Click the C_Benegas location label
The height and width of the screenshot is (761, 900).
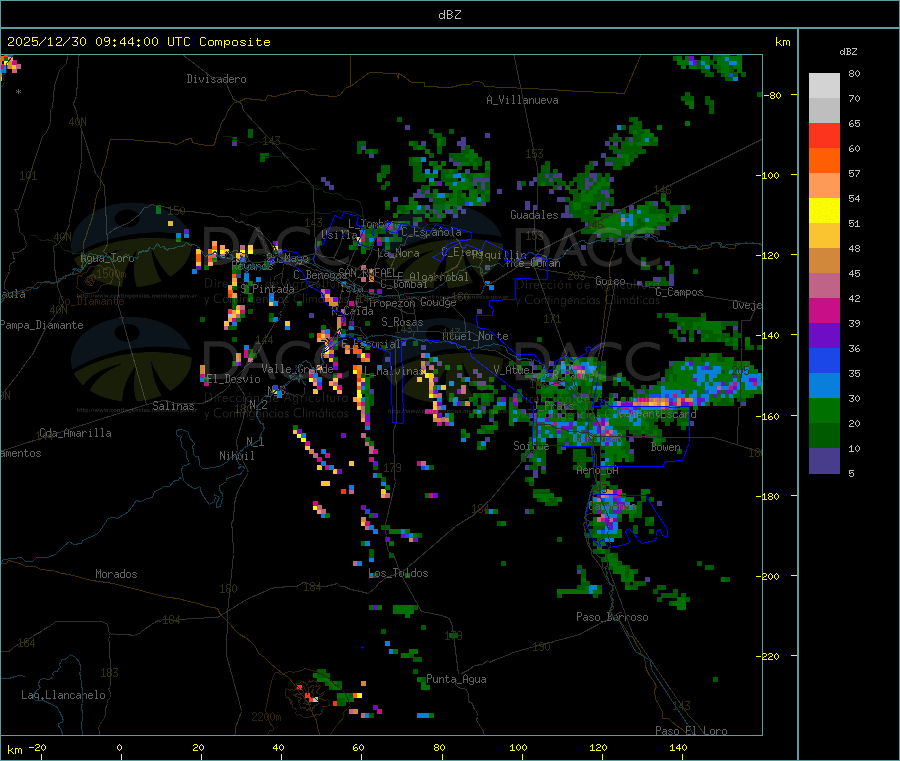[320, 275]
